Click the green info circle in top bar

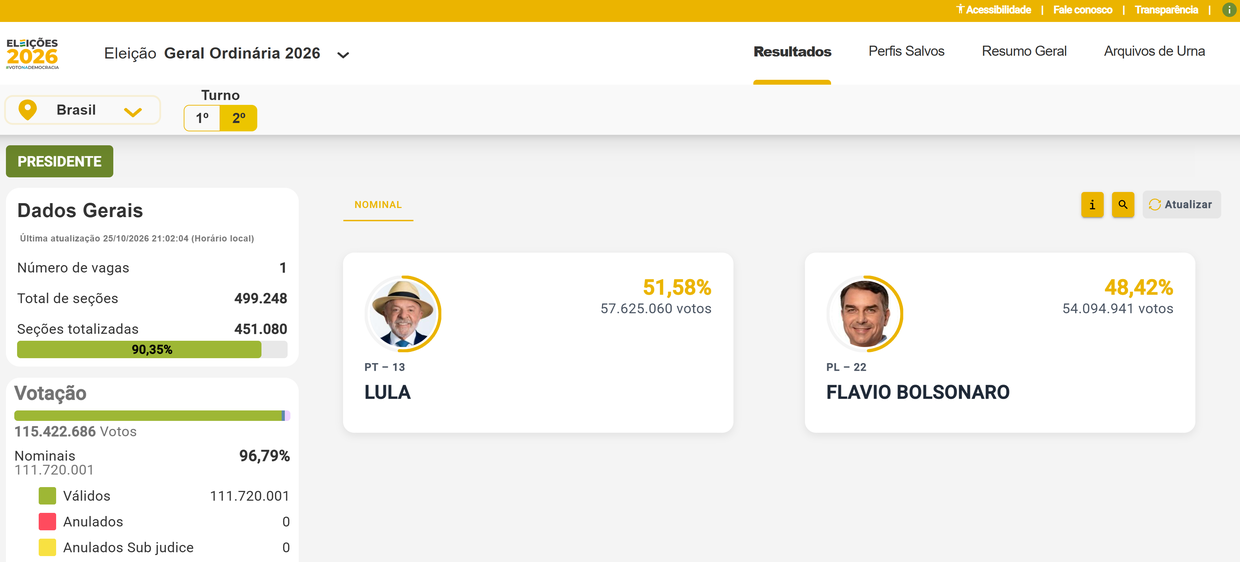click(1229, 10)
